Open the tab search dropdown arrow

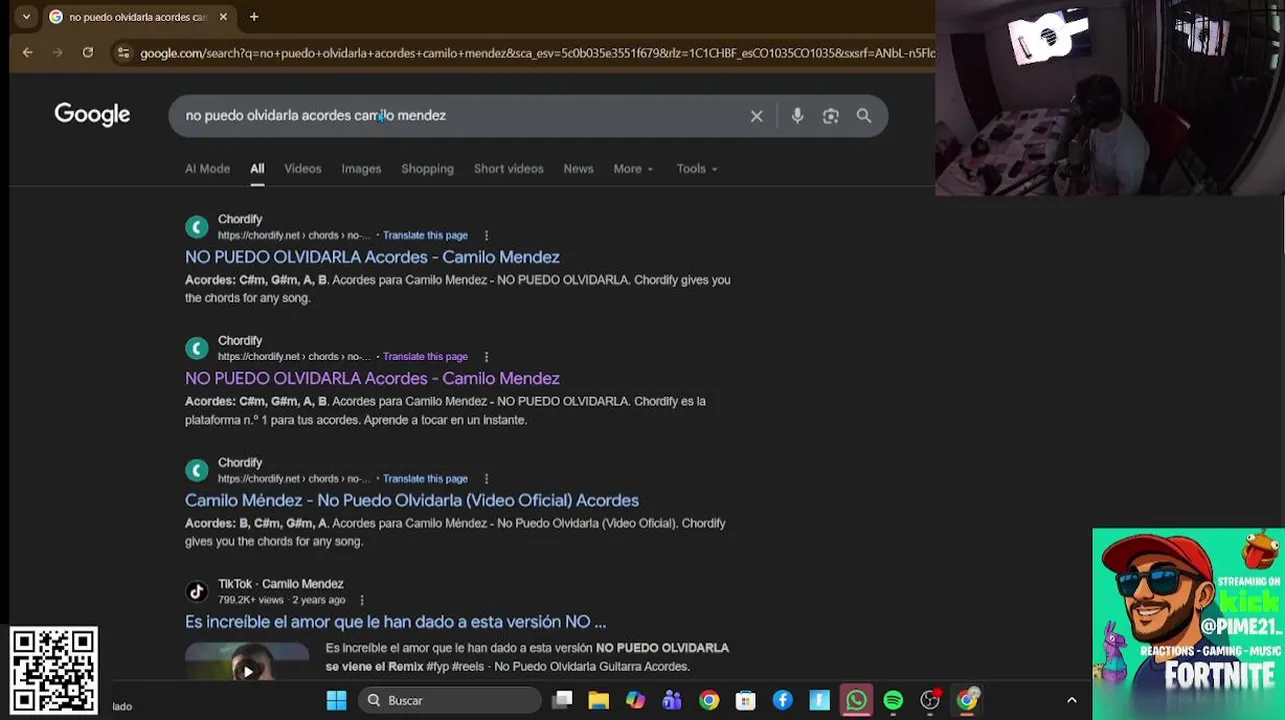click(26, 17)
